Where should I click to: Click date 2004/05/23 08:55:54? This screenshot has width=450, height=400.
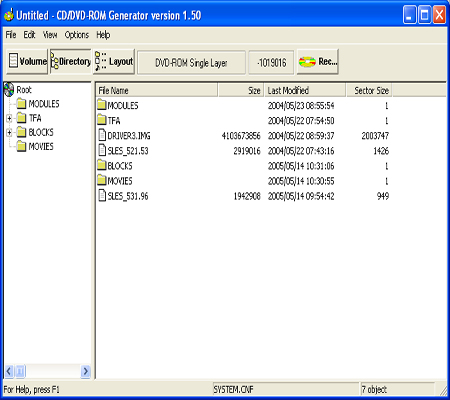[x=301, y=106]
